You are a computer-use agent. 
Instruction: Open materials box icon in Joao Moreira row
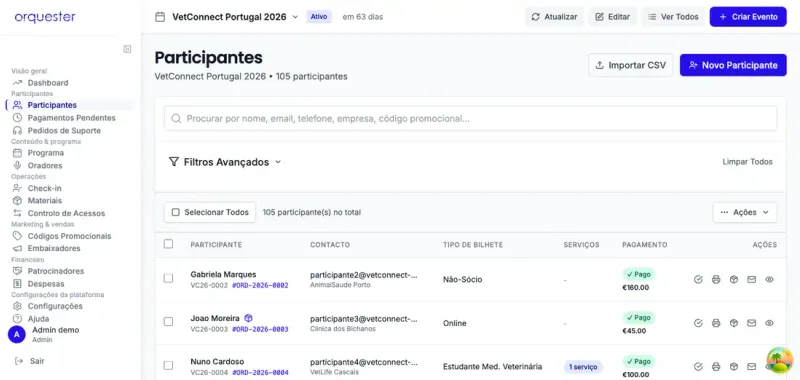[733, 323]
